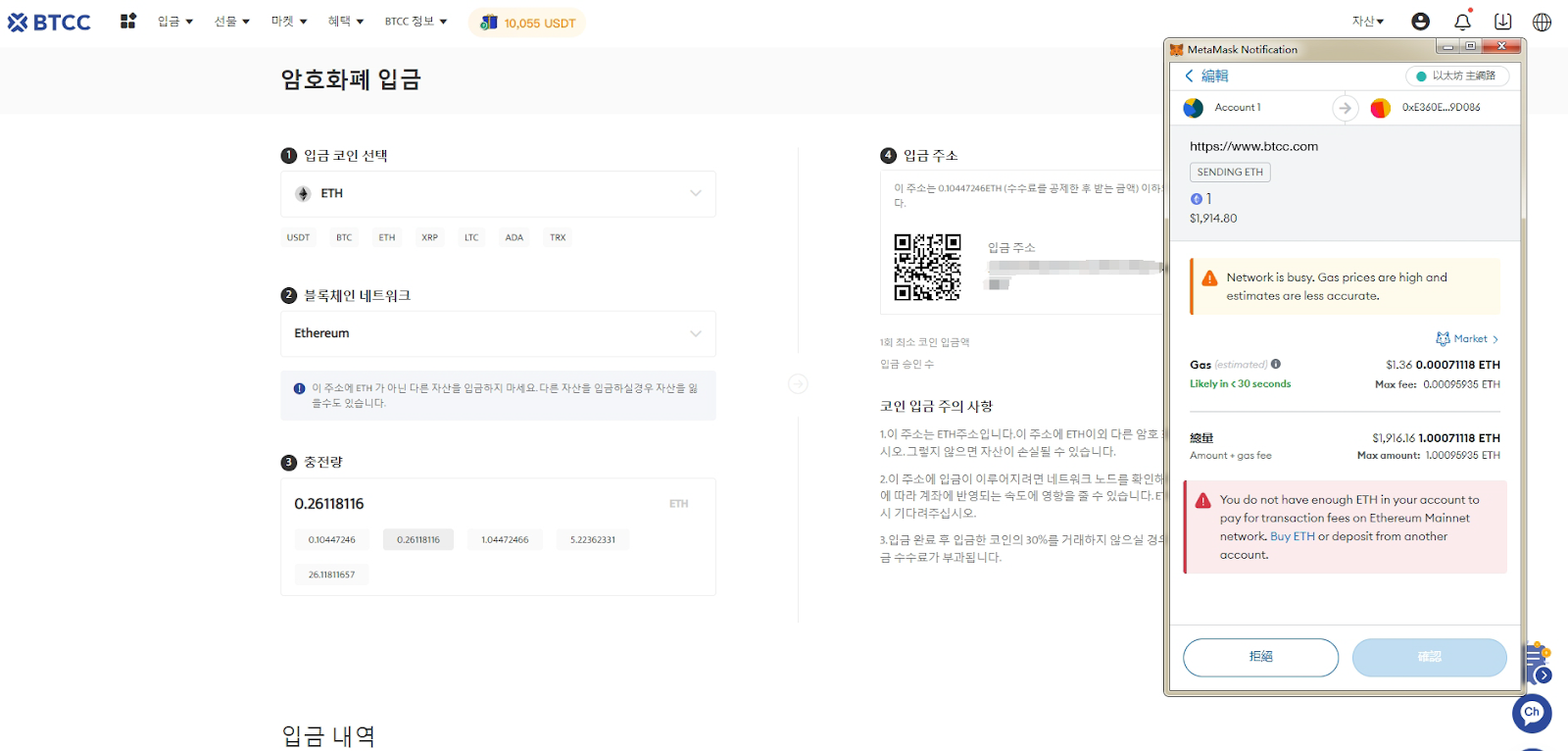The width and height of the screenshot is (1568, 751).
Task: Open the user profile icon
Action: click(x=1420, y=22)
